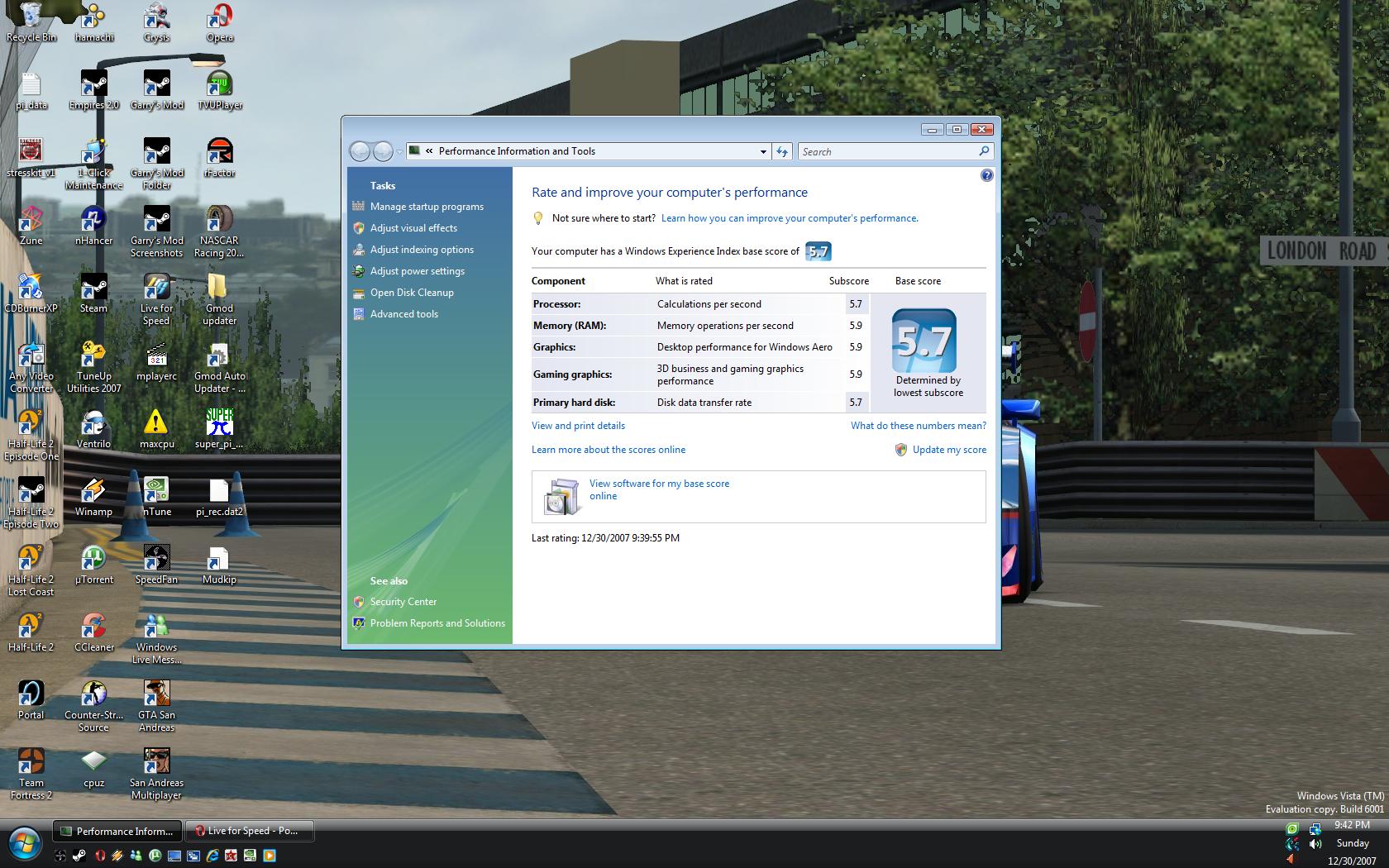Image resolution: width=1389 pixels, height=868 pixels.
Task: Go back using the Back arrow
Action: pyautogui.click(x=360, y=151)
